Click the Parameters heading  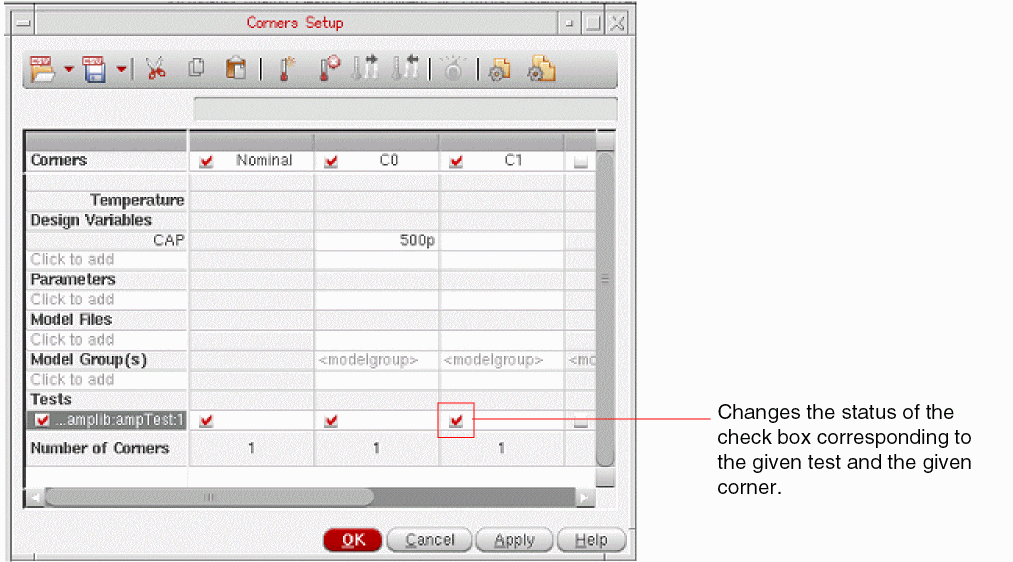point(73,280)
